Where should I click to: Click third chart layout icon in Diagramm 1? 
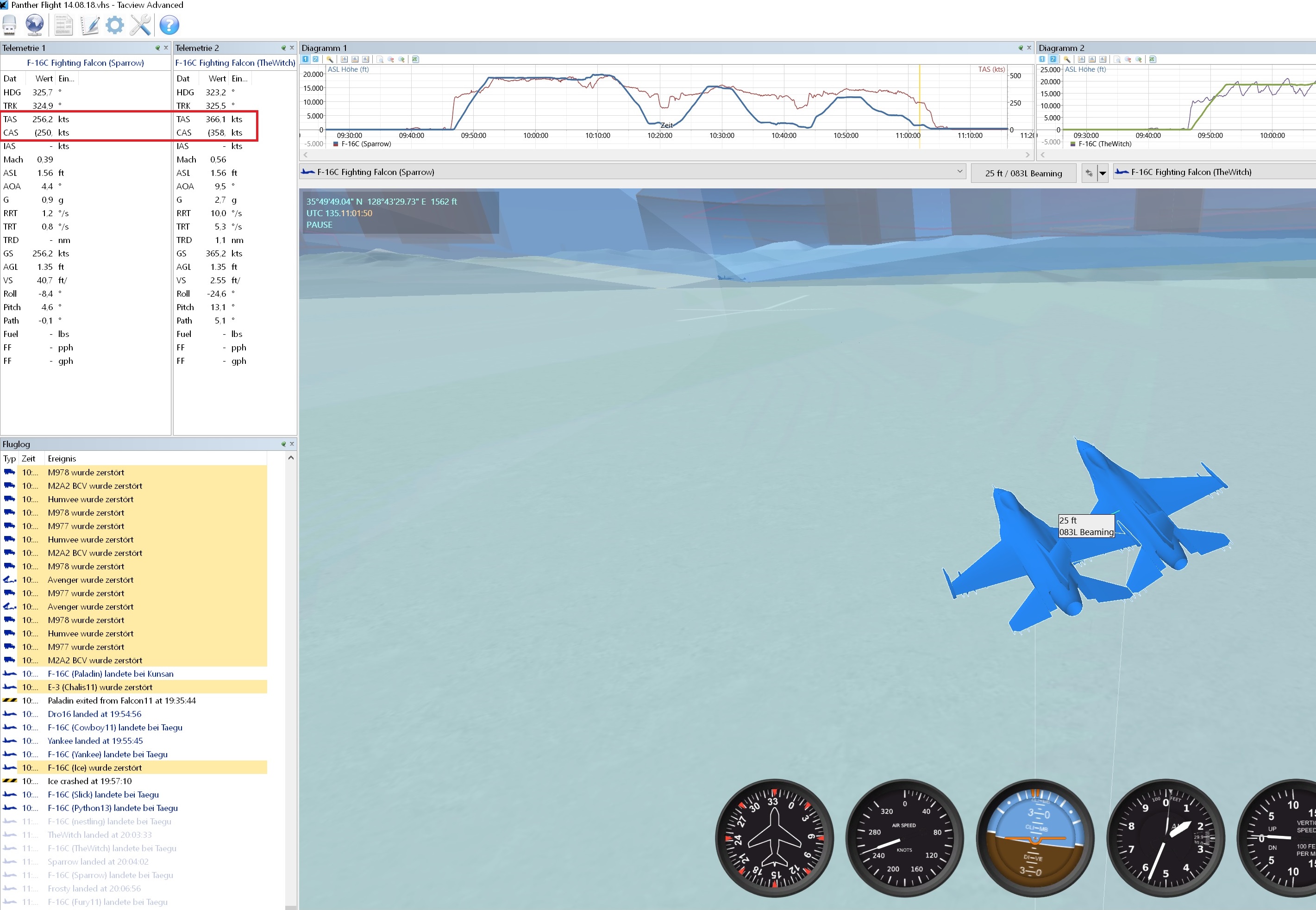tap(366, 59)
